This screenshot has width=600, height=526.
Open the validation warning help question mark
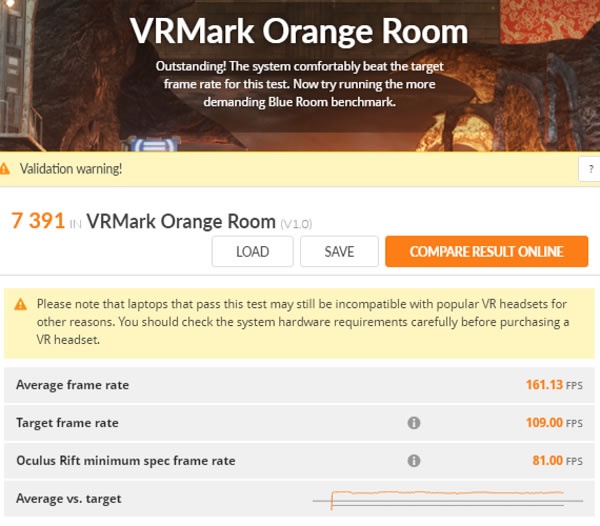click(591, 168)
